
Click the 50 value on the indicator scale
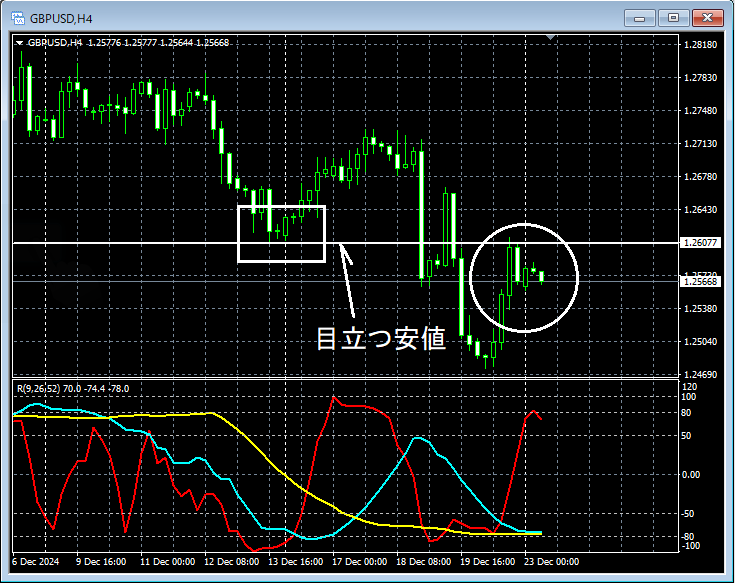point(686,436)
